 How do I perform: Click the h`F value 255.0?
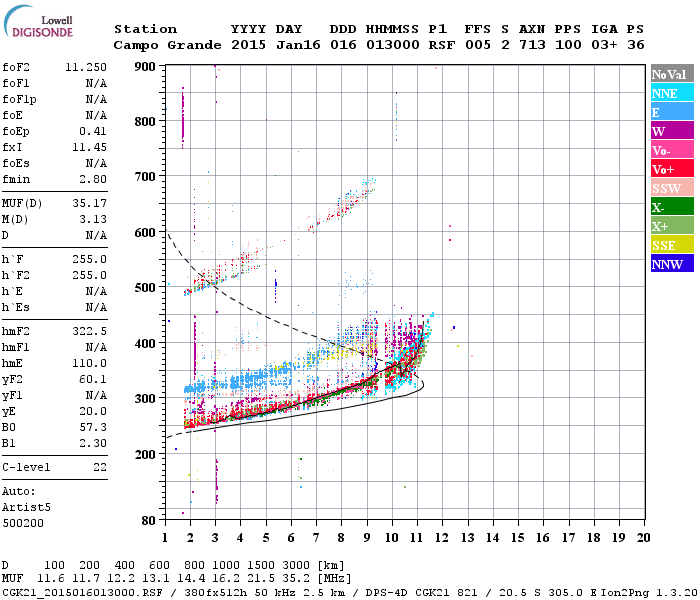89,259
